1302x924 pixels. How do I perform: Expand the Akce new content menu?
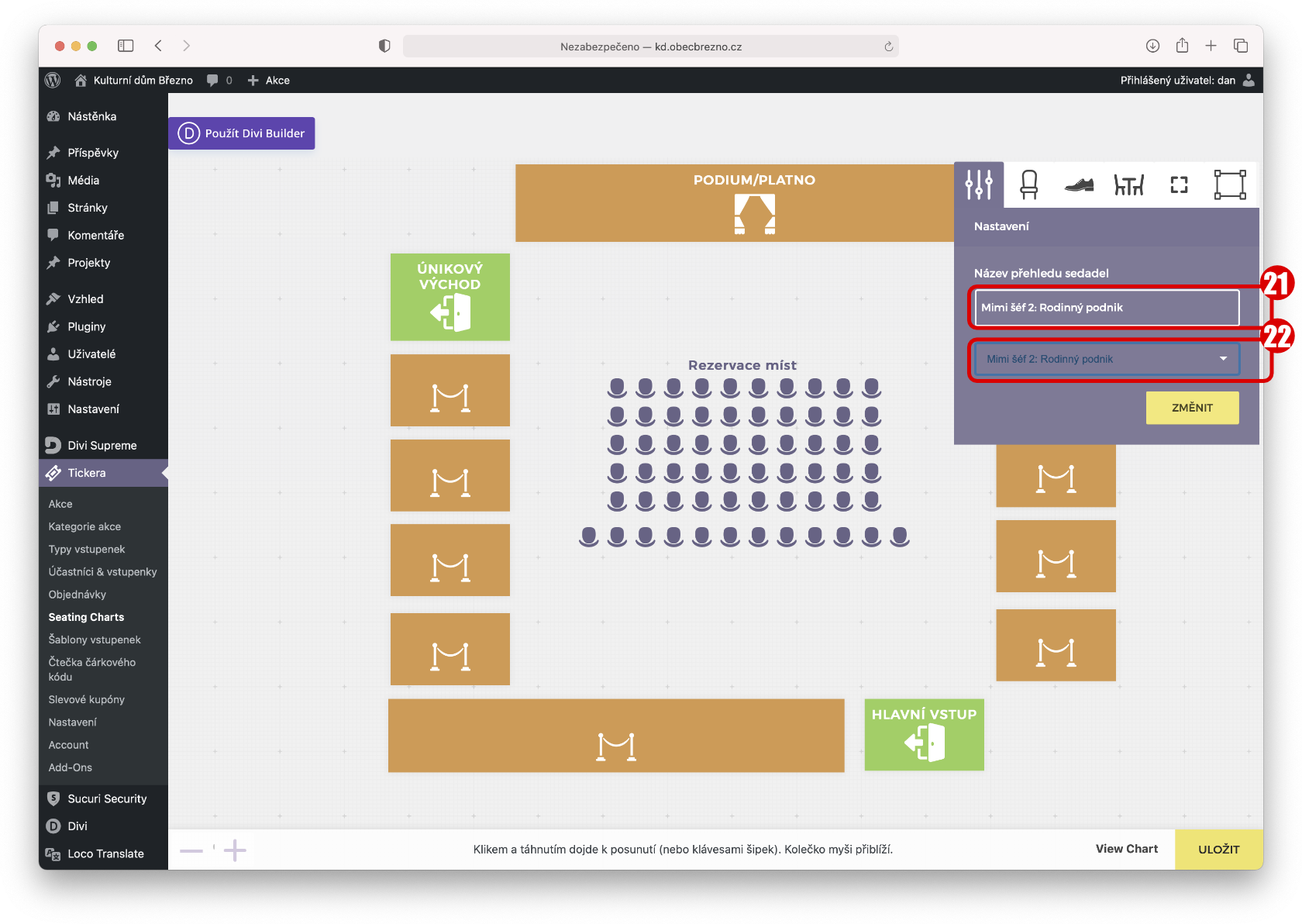coord(268,81)
